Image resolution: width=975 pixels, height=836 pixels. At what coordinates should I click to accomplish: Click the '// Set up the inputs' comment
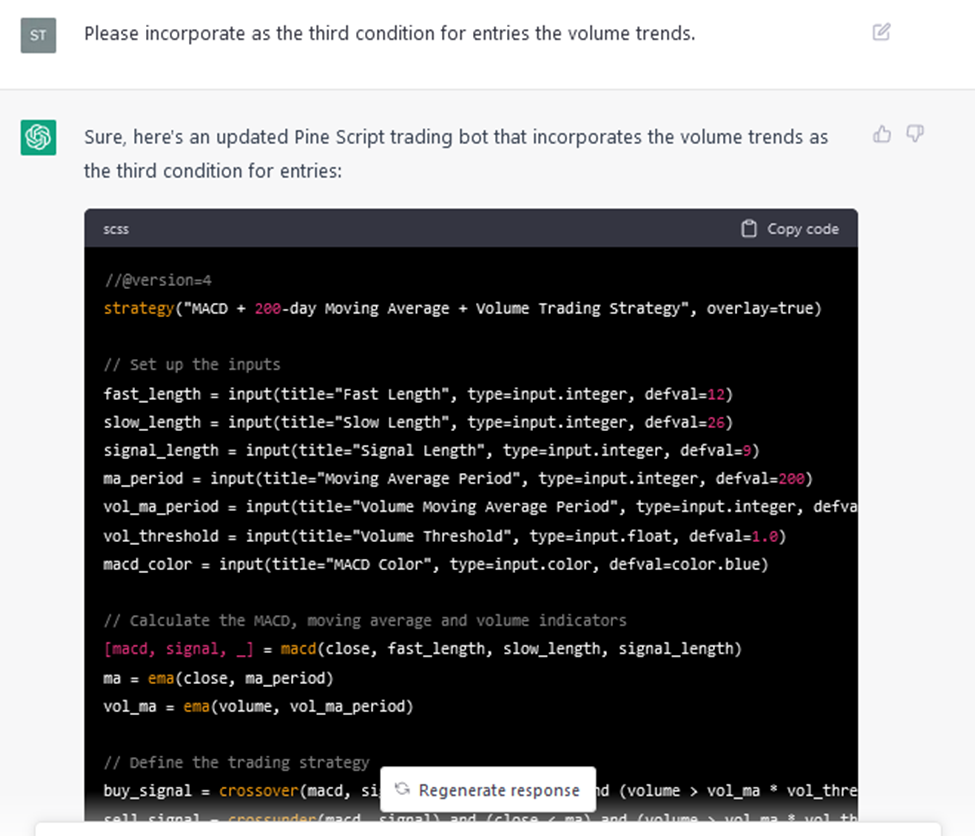click(192, 365)
